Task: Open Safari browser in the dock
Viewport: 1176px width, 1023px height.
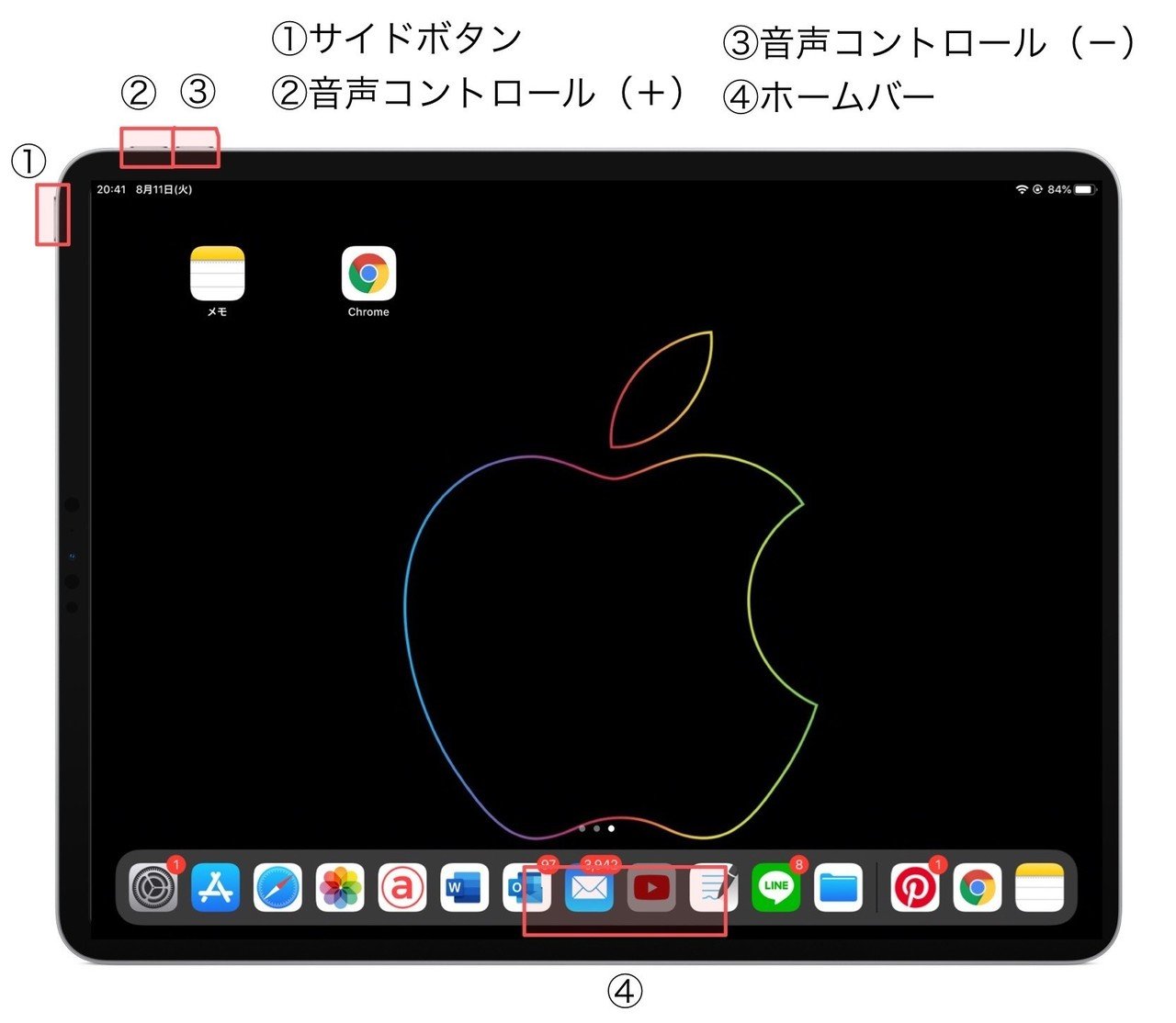Action: click(277, 888)
